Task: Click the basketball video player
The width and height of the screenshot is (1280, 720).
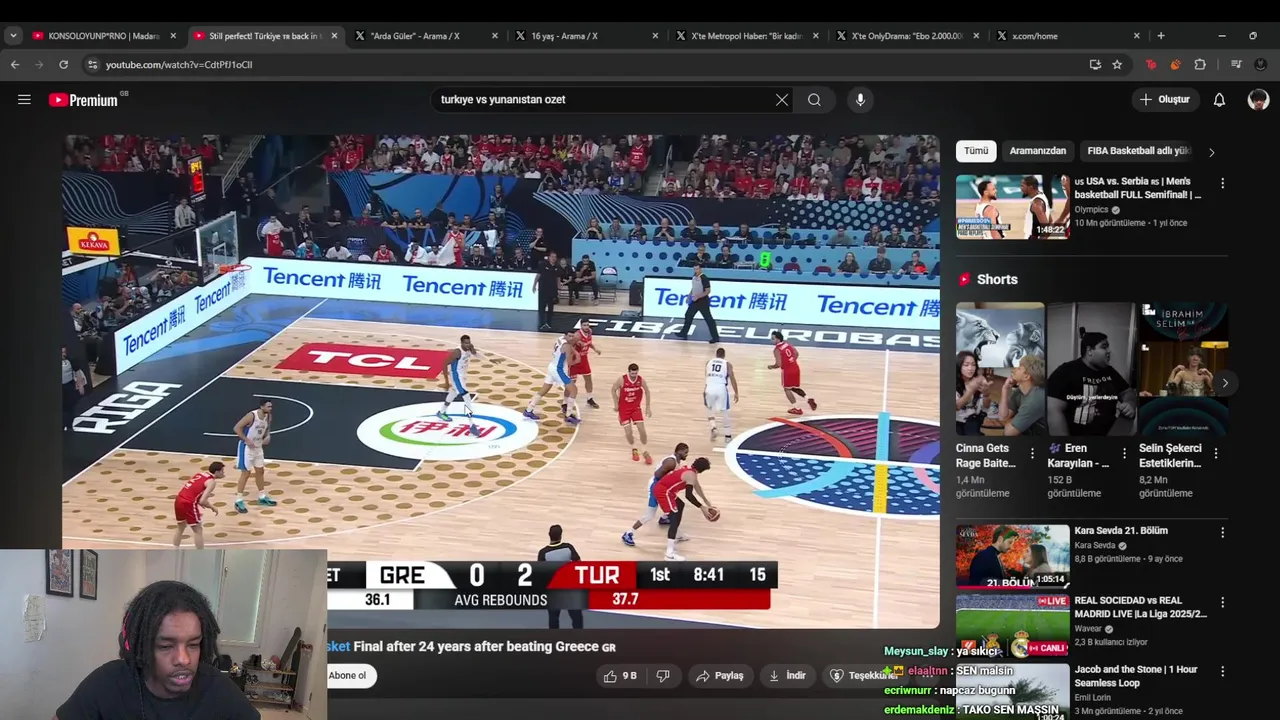Action: pyautogui.click(x=501, y=382)
